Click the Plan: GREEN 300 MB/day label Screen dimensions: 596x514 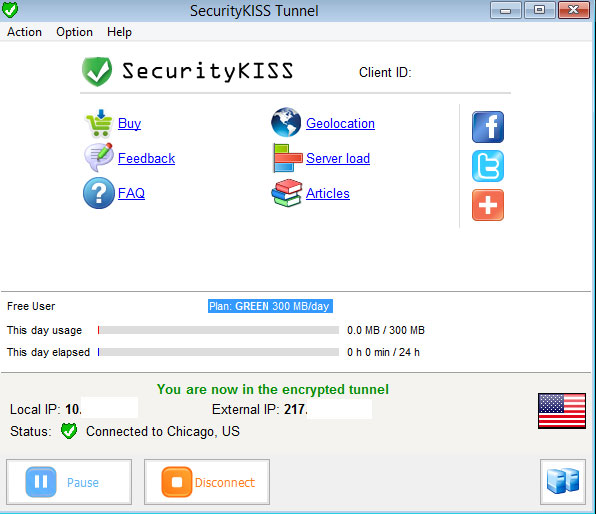click(x=270, y=306)
